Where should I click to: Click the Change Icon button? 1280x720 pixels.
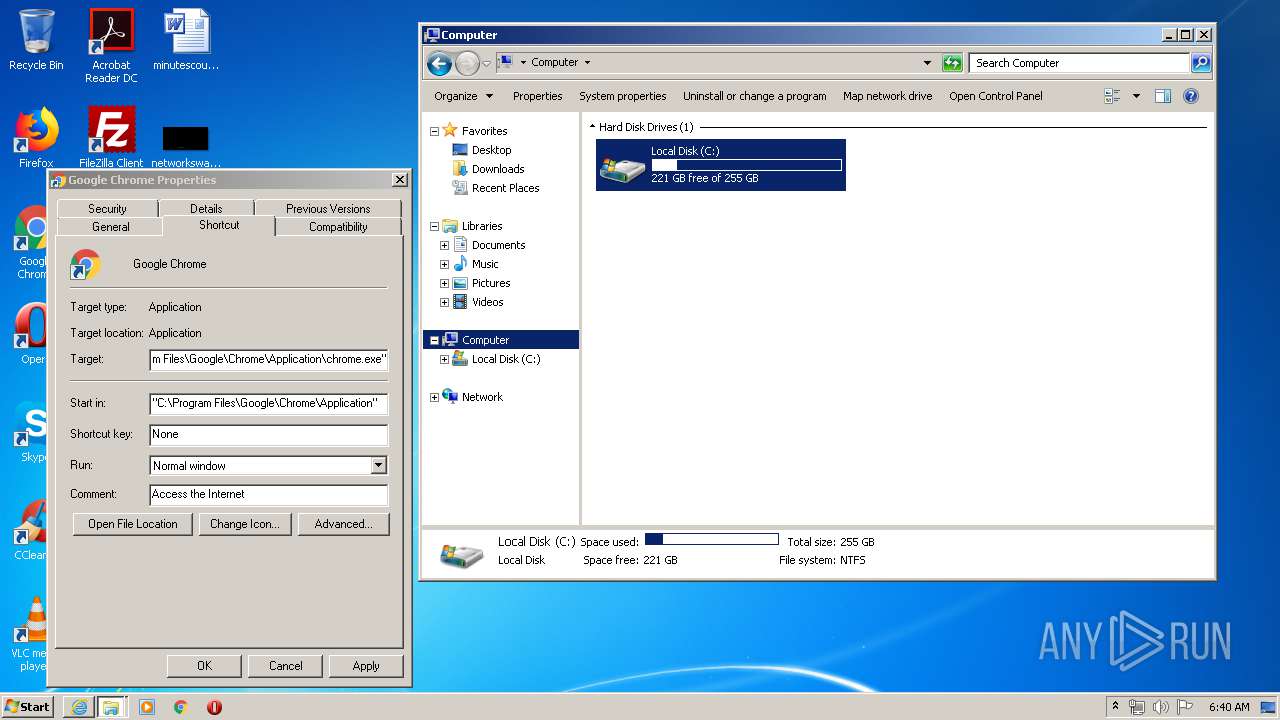245,524
